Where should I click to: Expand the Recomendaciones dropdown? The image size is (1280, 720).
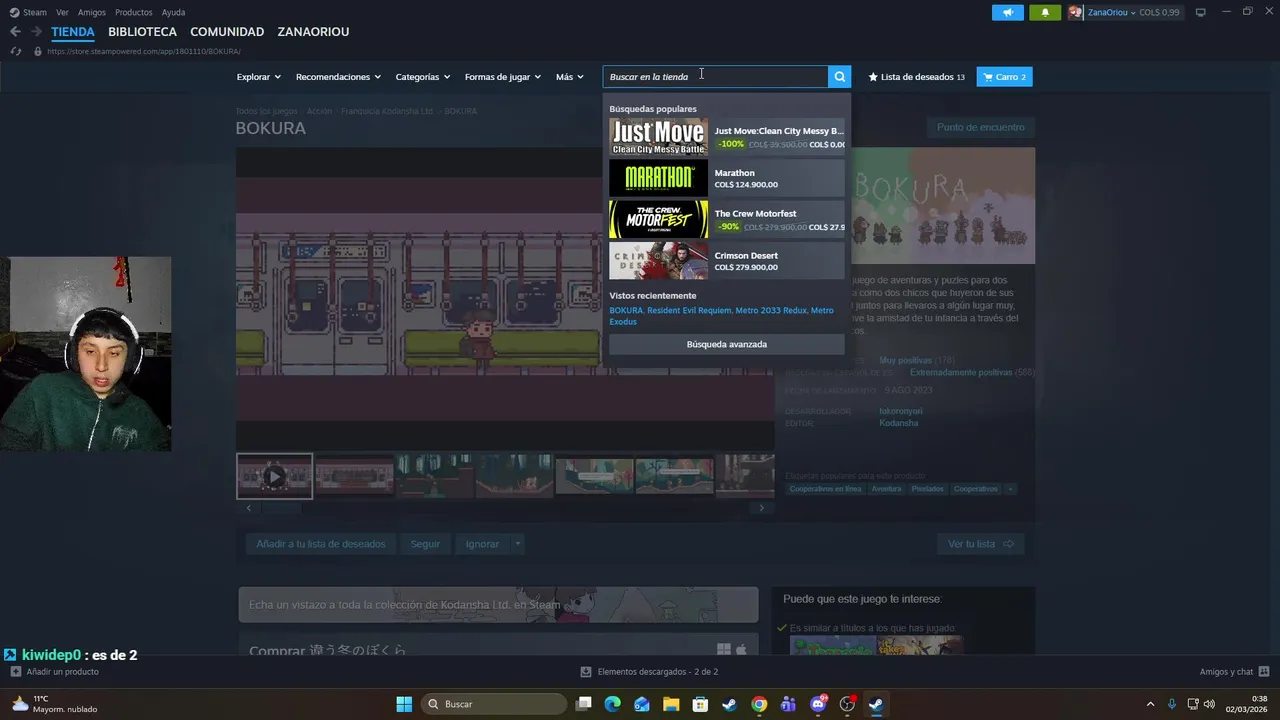[x=338, y=77]
